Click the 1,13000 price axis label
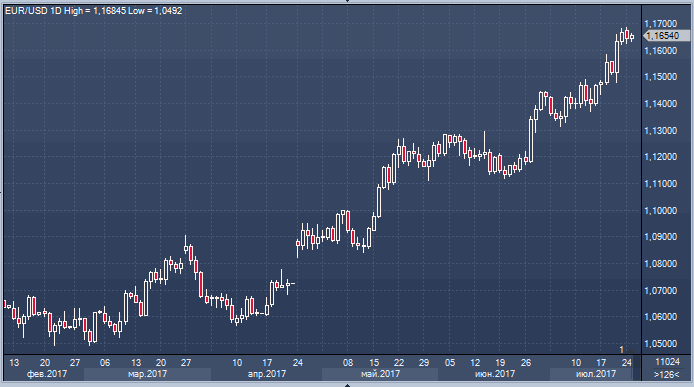694x387 pixels. pos(661,131)
